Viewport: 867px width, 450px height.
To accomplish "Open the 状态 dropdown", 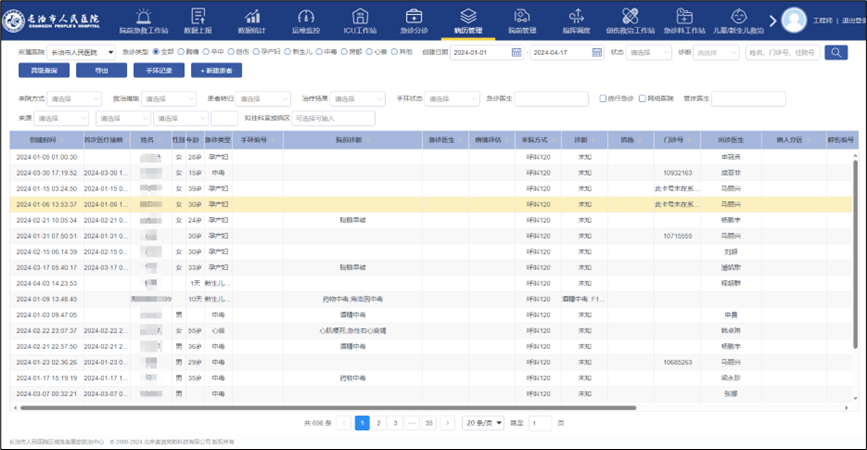I will click(x=649, y=53).
